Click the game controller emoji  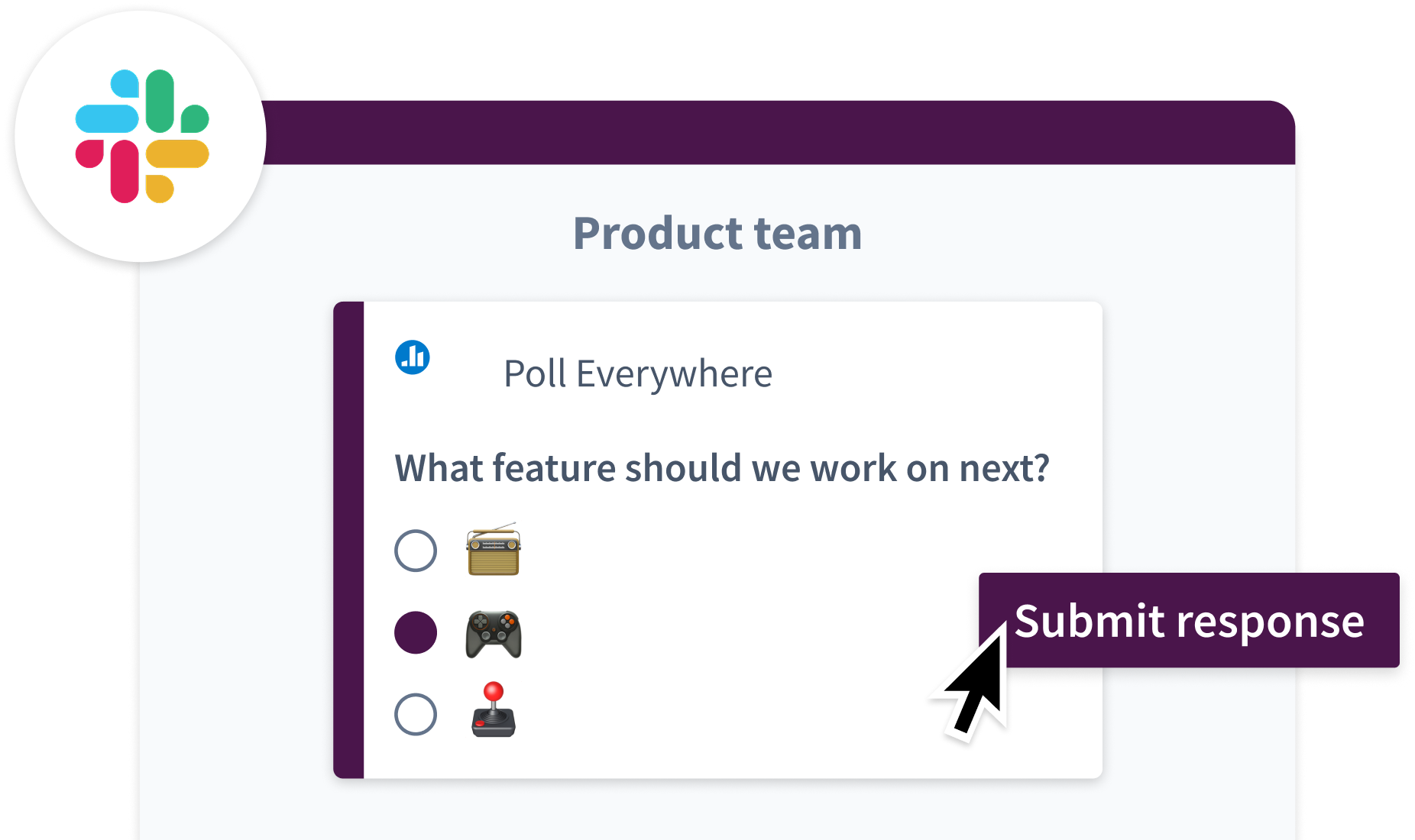tap(494, 634)
